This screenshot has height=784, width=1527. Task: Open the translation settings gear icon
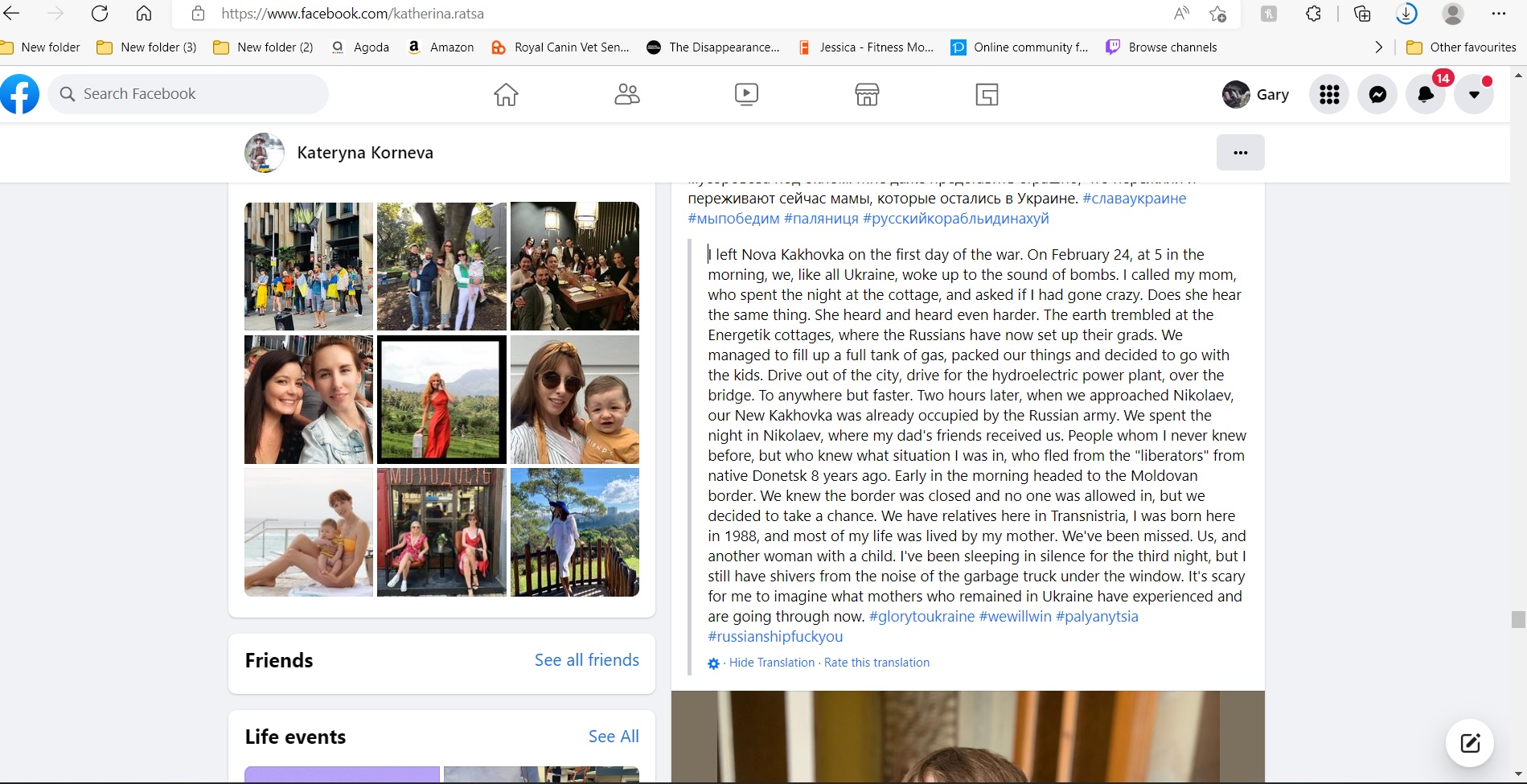[x=713, y=663]
